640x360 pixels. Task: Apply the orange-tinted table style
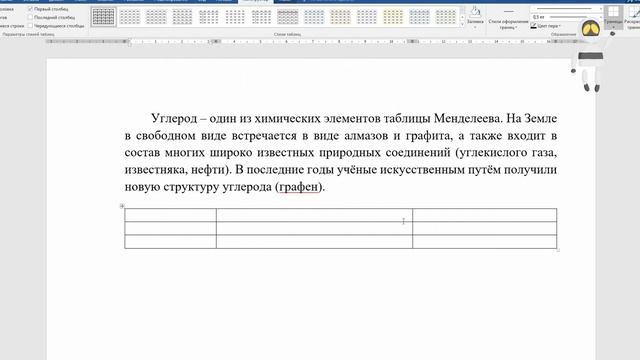(340, 17)
